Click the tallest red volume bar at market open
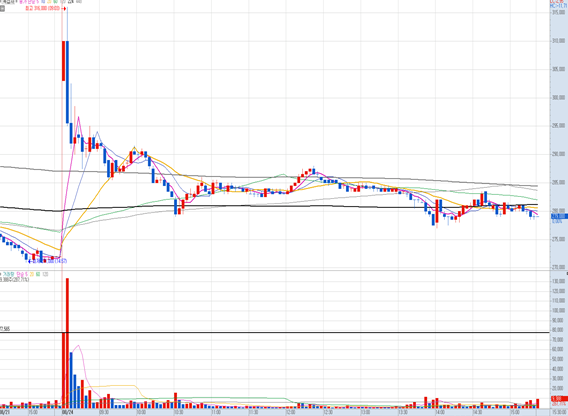 pyautogui.click(x=67, y=343)
